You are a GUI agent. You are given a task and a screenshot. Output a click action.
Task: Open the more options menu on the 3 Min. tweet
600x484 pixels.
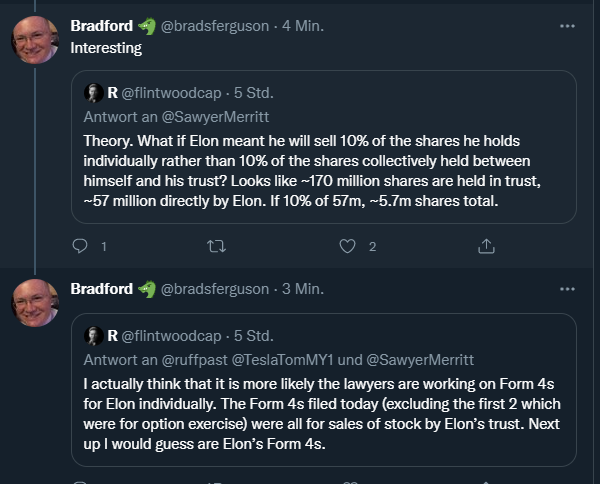click(x=567, y=289)
